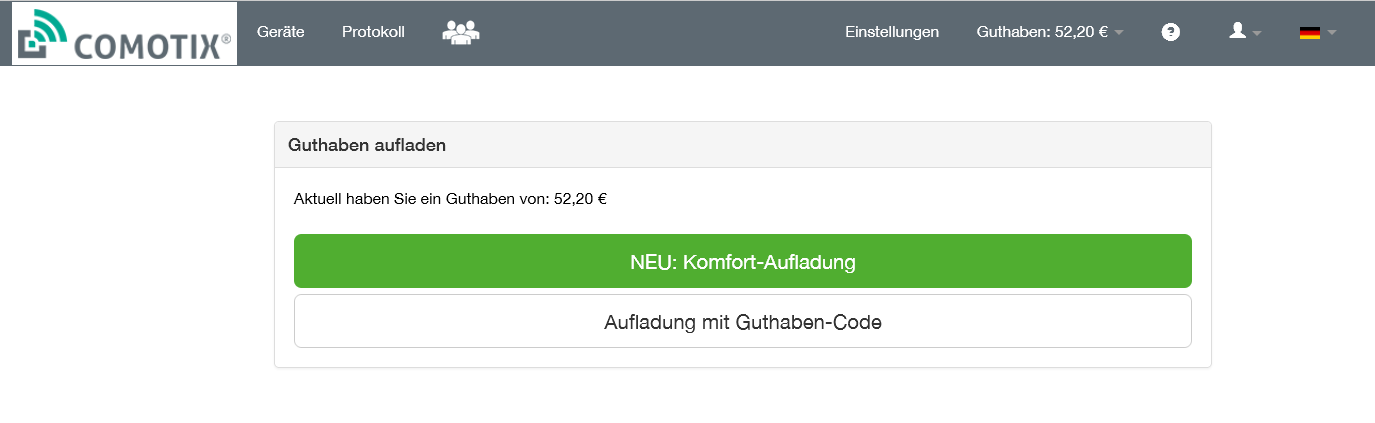This screenshot has height=423, width=1375.
Task: Open help via question mark icon
Action: point(1171,32)
